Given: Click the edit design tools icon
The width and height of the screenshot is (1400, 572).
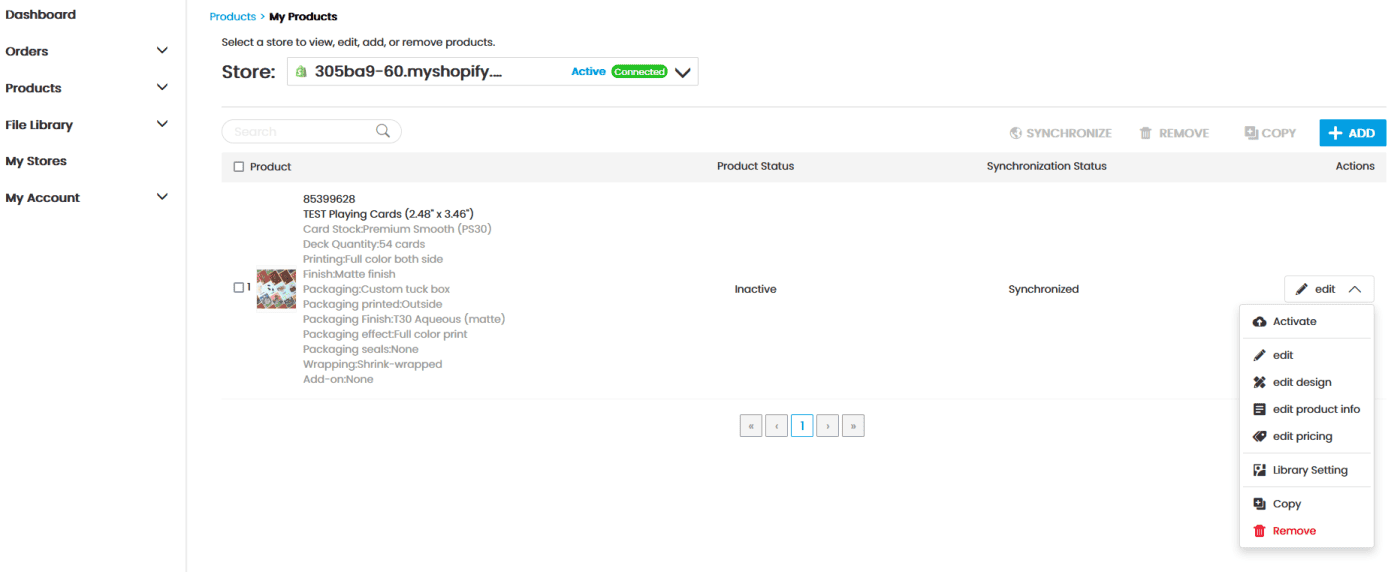Looking at the screenshot, I should (x=1260, y=383).
